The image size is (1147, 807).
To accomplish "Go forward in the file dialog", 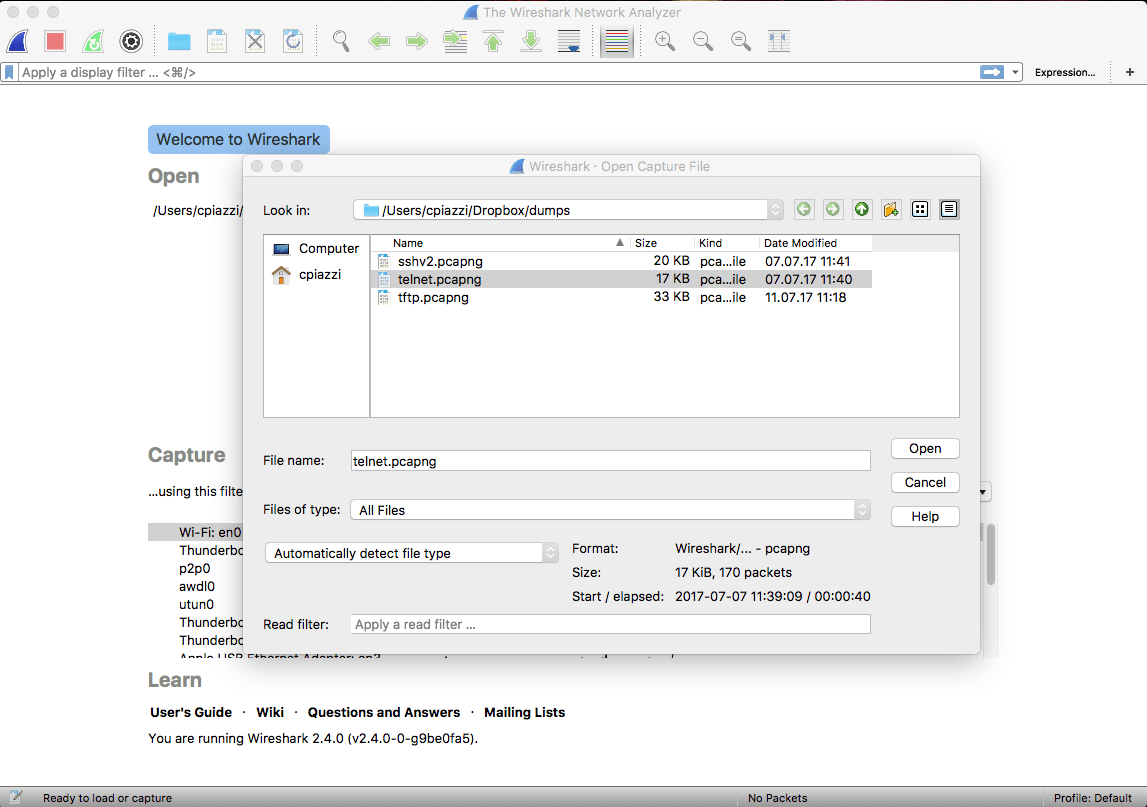I will point(832,210).
